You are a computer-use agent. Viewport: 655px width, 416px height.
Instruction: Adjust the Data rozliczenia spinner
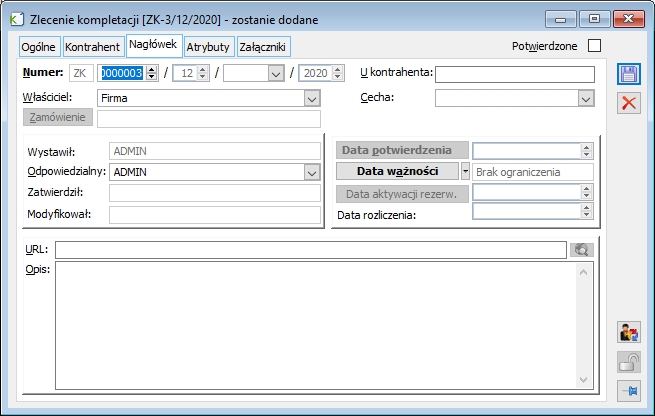(586, 211)
